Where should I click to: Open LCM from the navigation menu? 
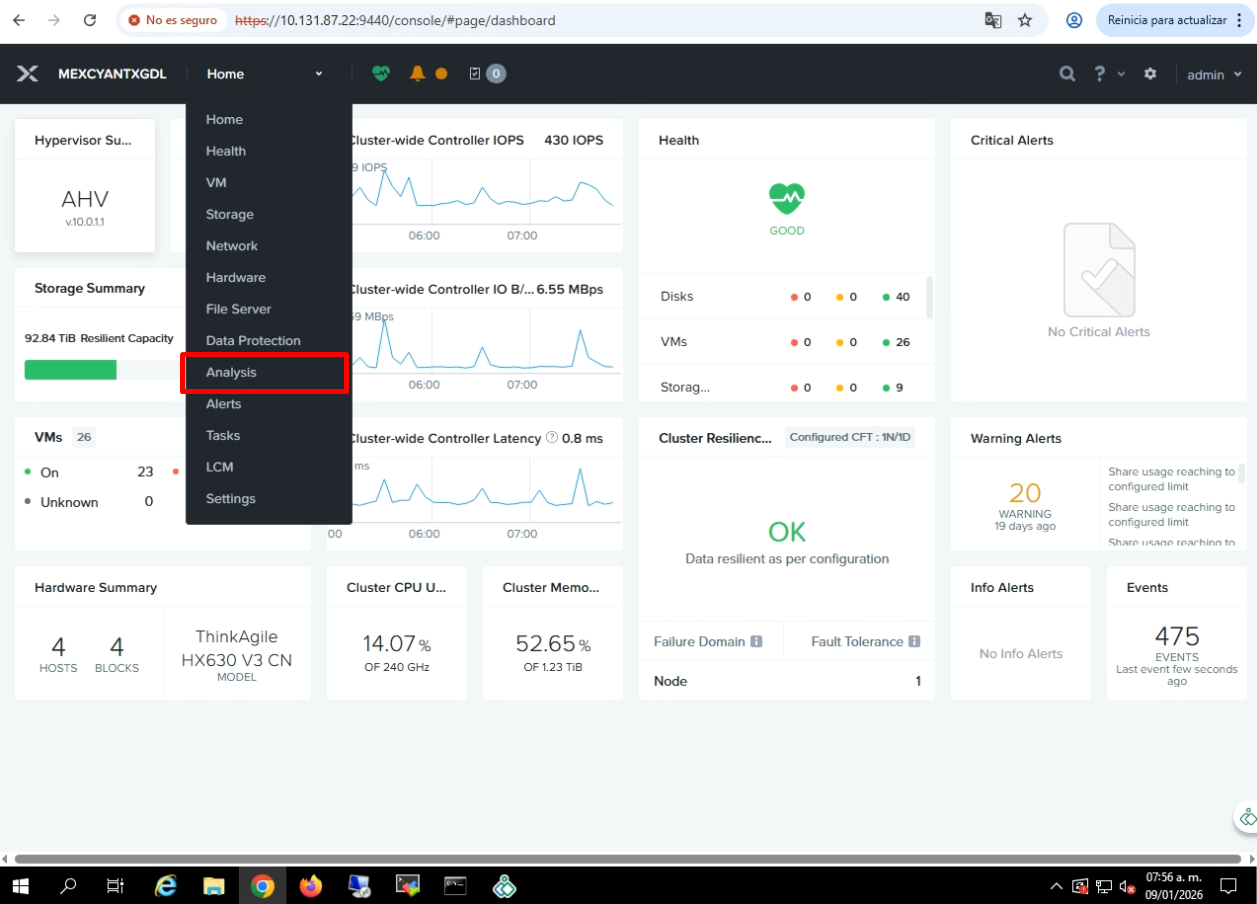[x=219, y=467]
